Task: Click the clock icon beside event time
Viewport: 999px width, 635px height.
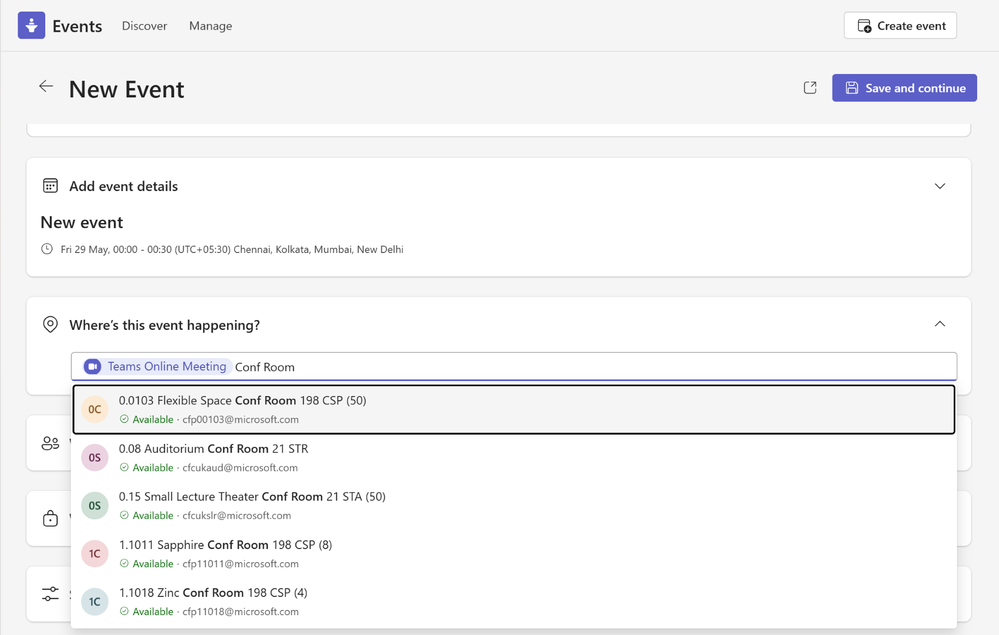Action: pyautogui.click(x=47, y=249)
